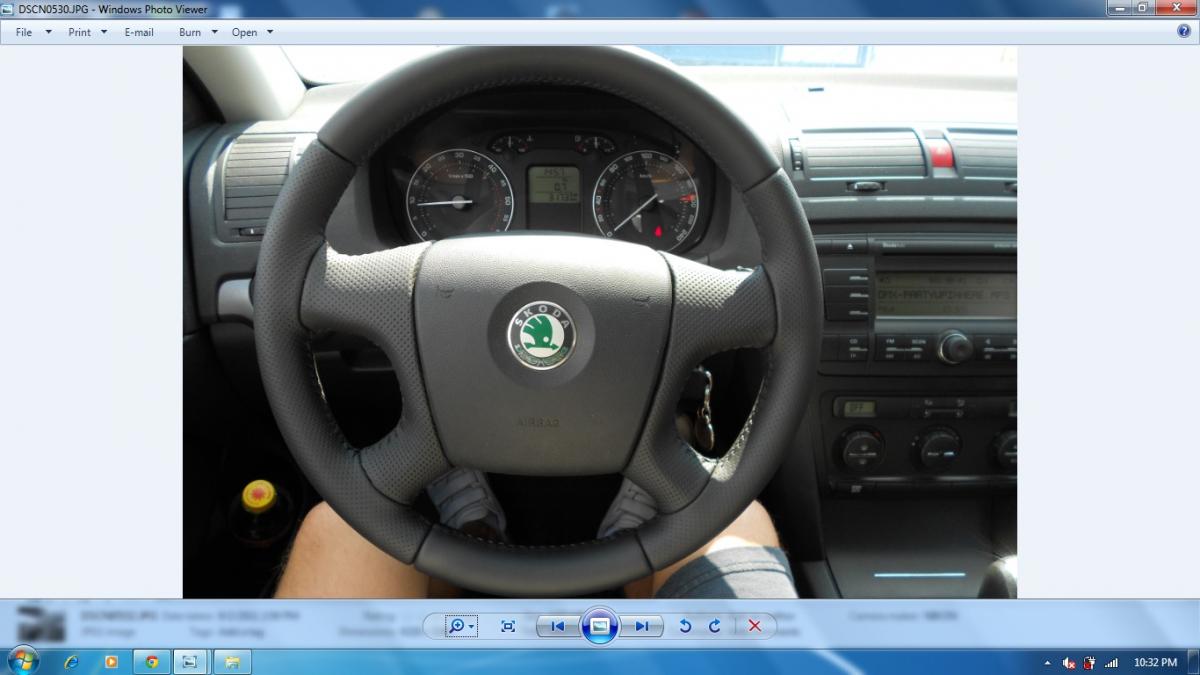Screen dimensions: 1200x675
Task: Rotate photo clockwise
Action: click(x=715, y=626)
